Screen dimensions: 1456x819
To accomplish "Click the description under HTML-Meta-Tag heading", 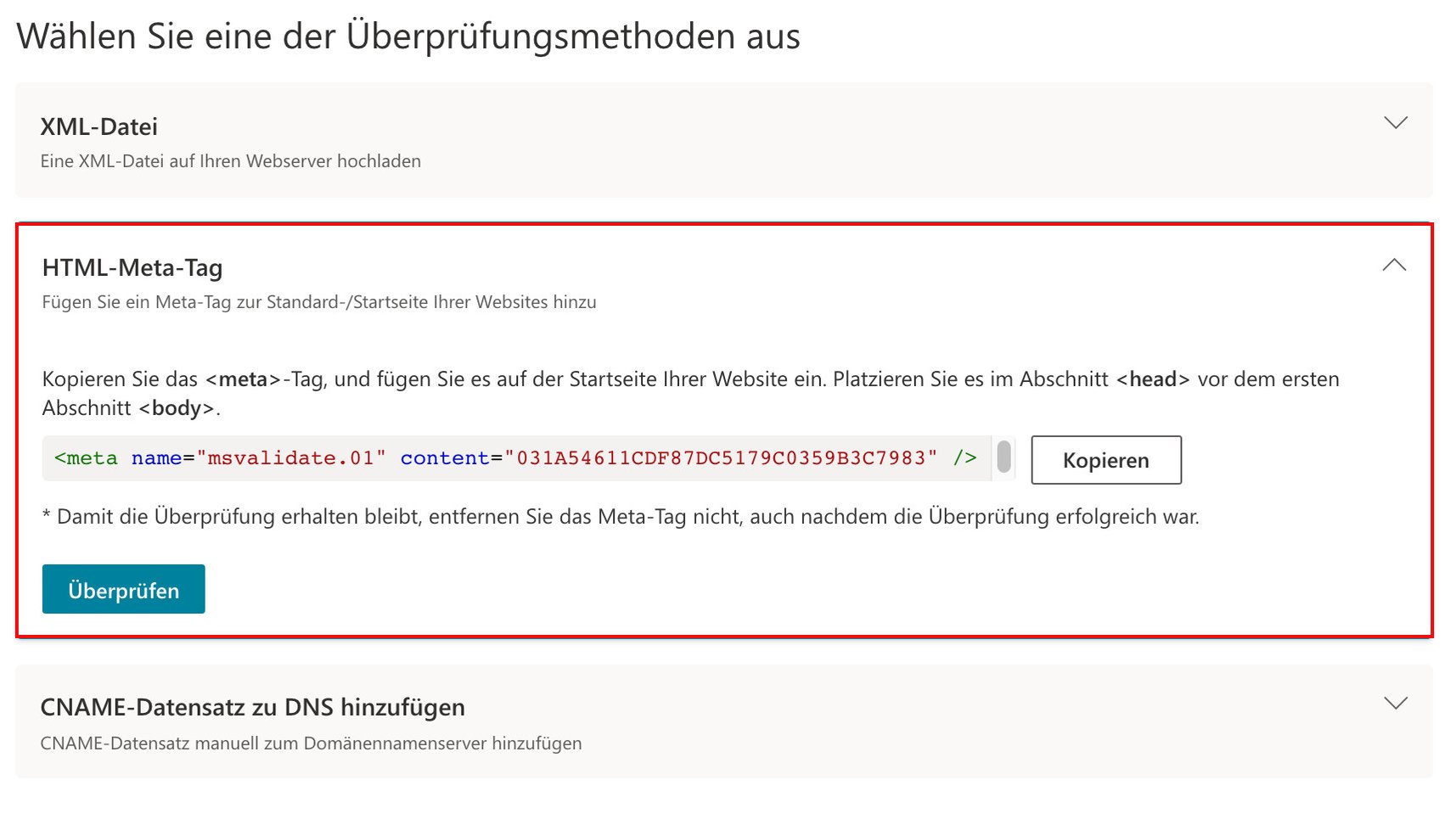I will [319, 302].
